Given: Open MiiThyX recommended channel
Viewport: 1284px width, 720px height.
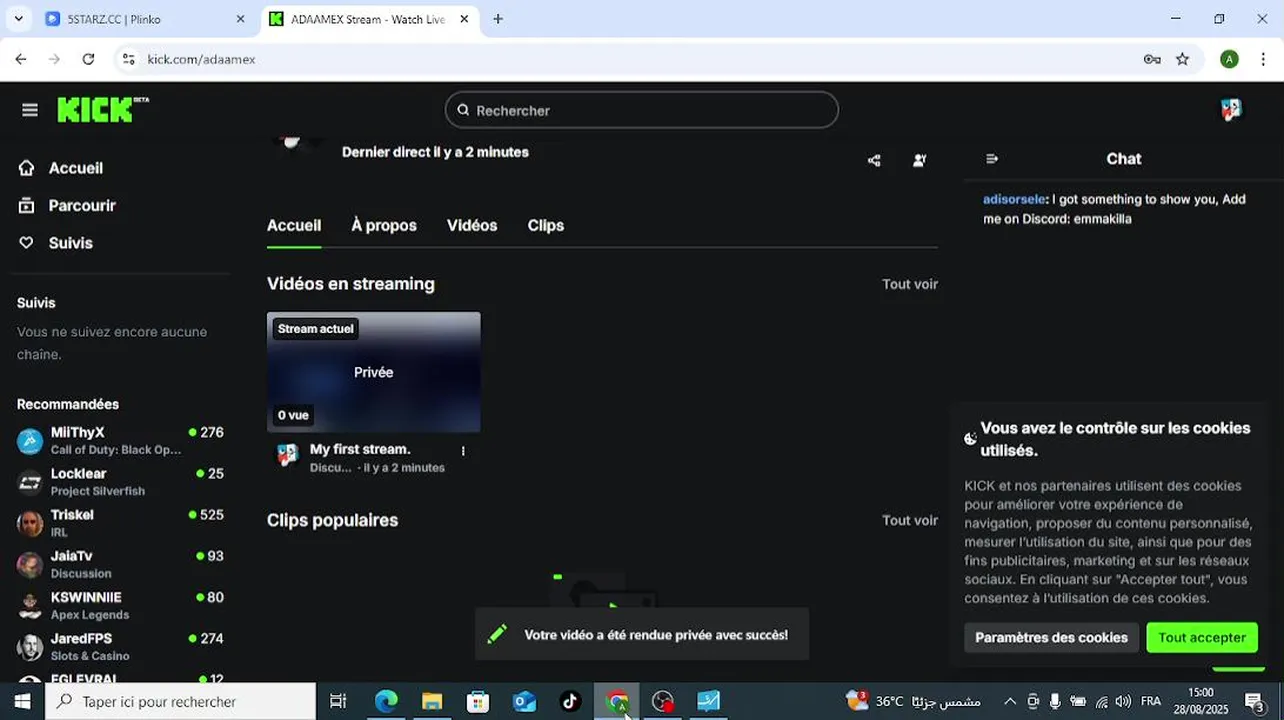Looking at the screenshot, I should [x=120, y=440].
